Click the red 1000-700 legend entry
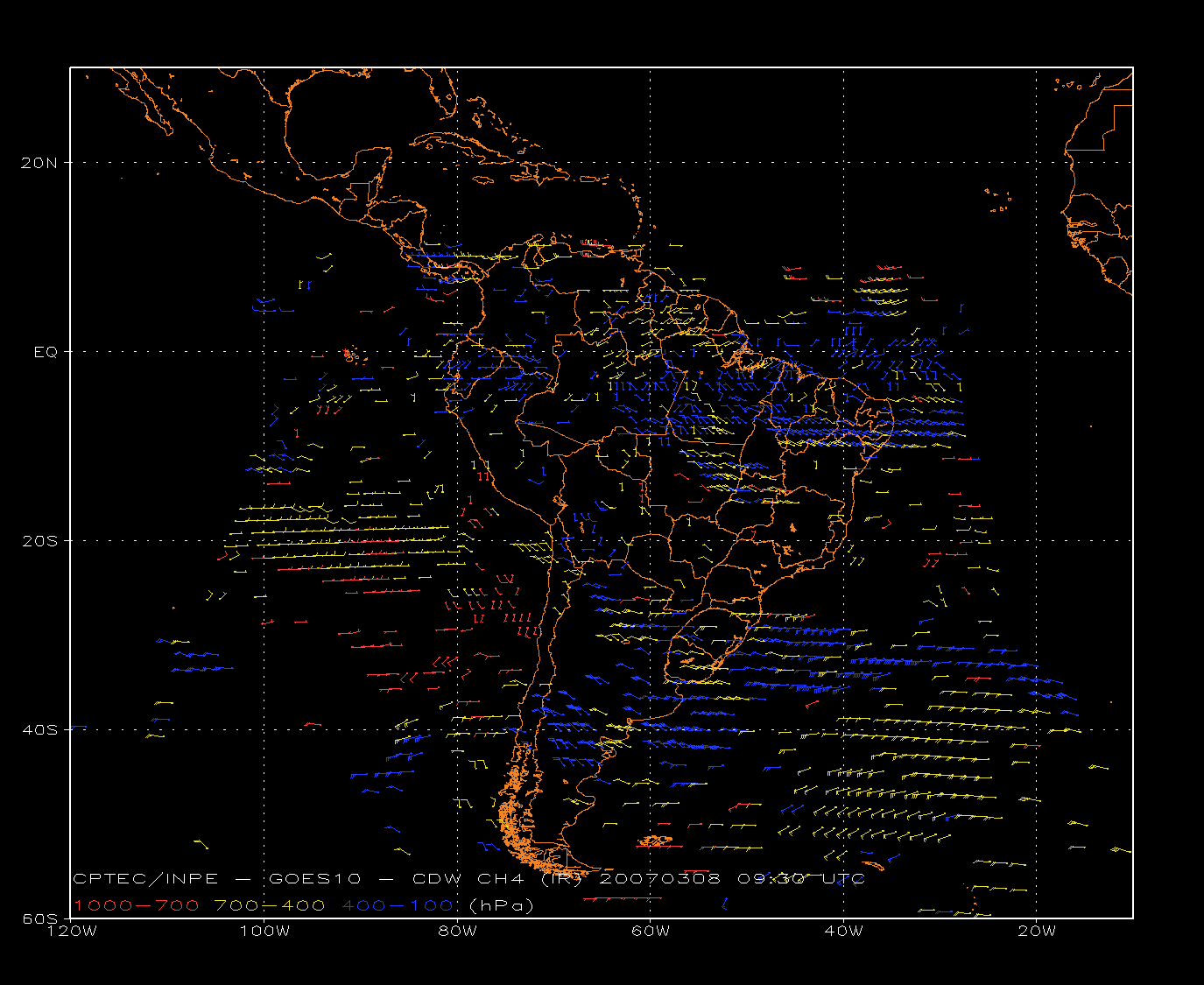This screenshot has height=985, width=1204. click(136, 905)
